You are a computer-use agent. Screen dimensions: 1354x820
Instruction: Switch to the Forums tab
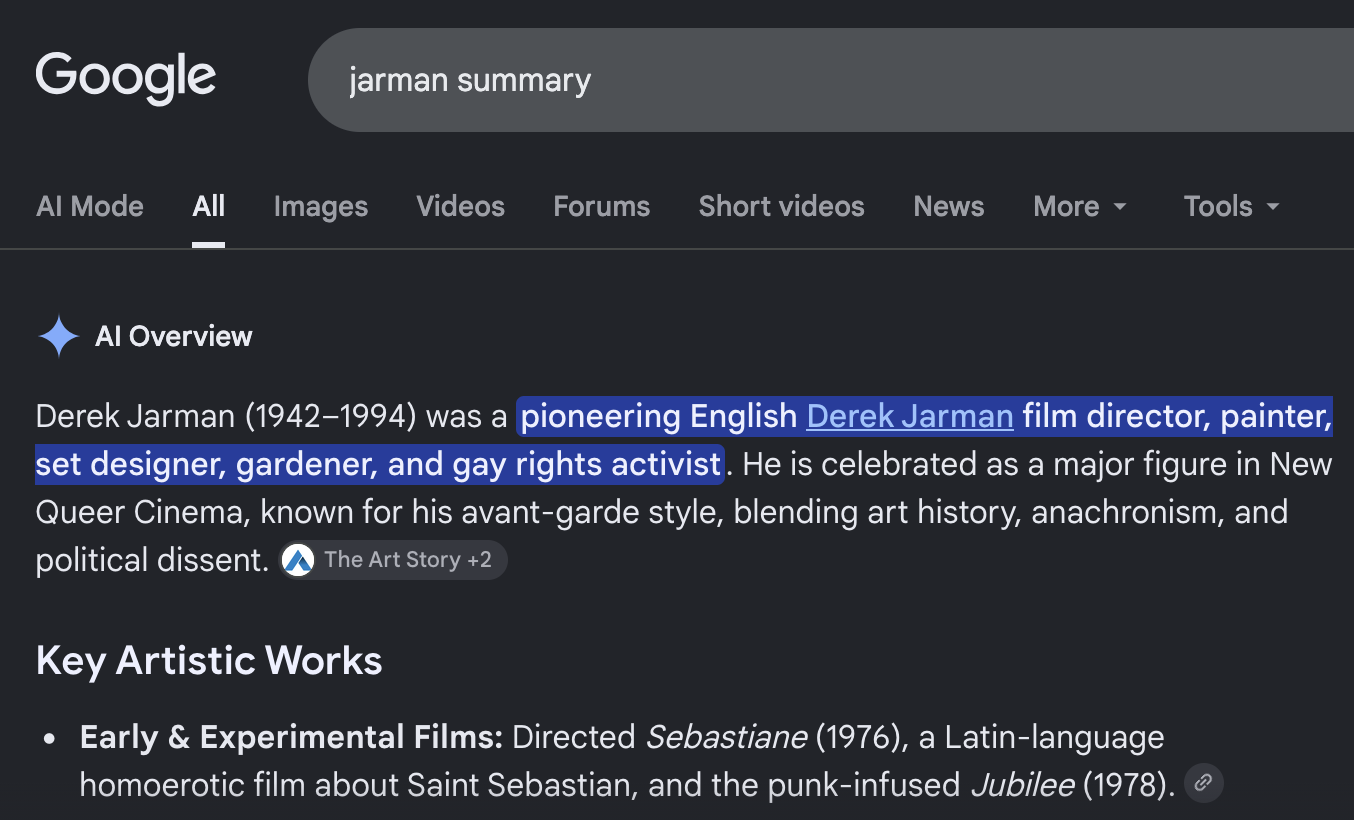click(602, 206)
